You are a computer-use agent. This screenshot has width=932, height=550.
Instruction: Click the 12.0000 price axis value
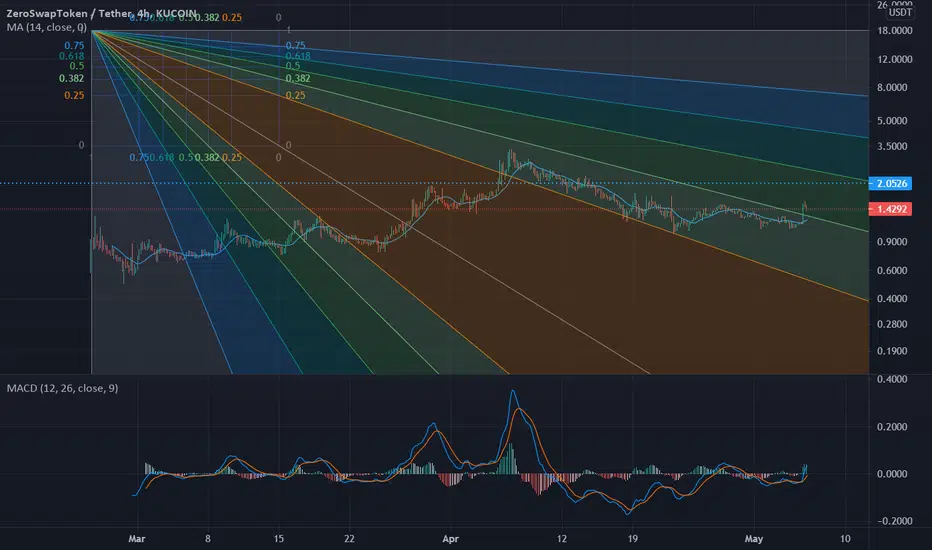(x=895, y=59)
